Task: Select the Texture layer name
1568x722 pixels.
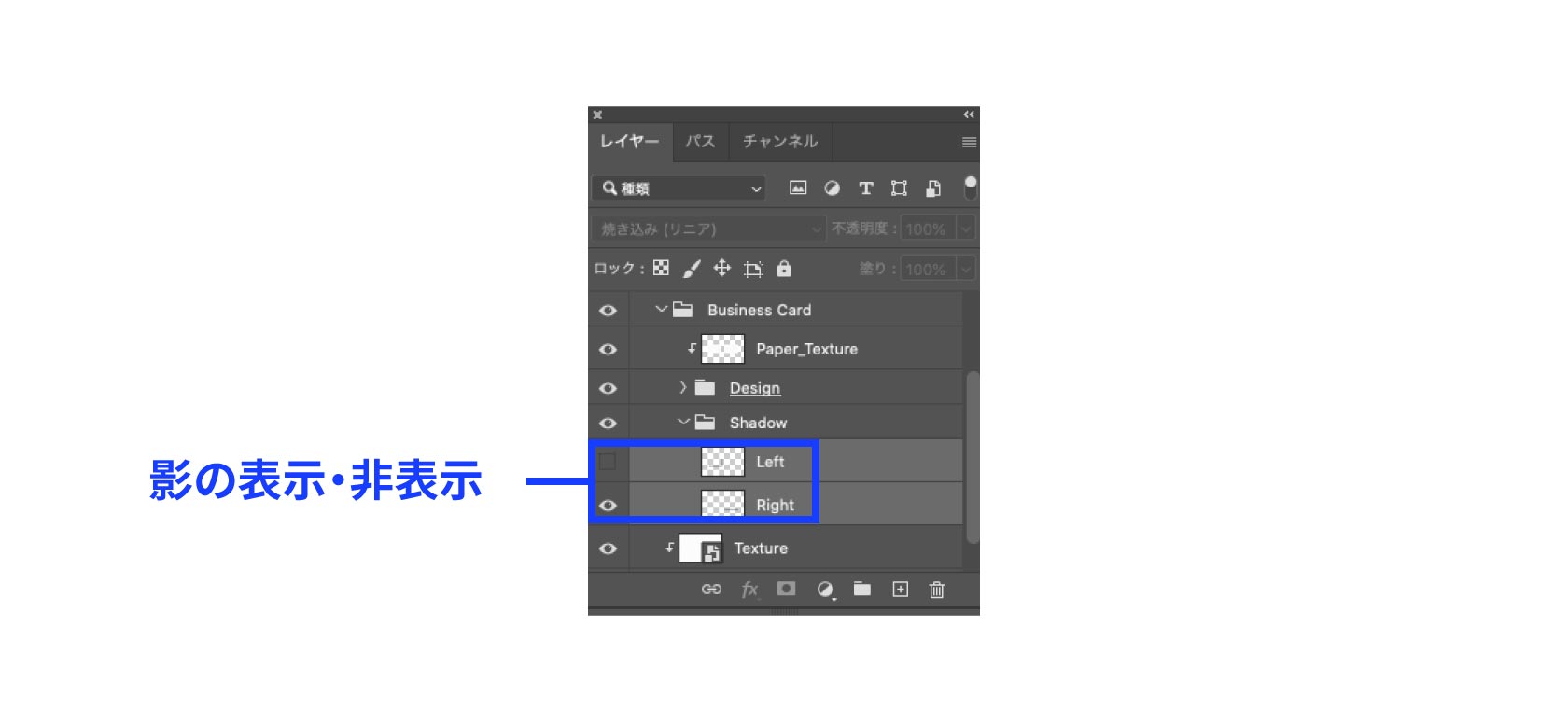Action: tap(761, 548)
